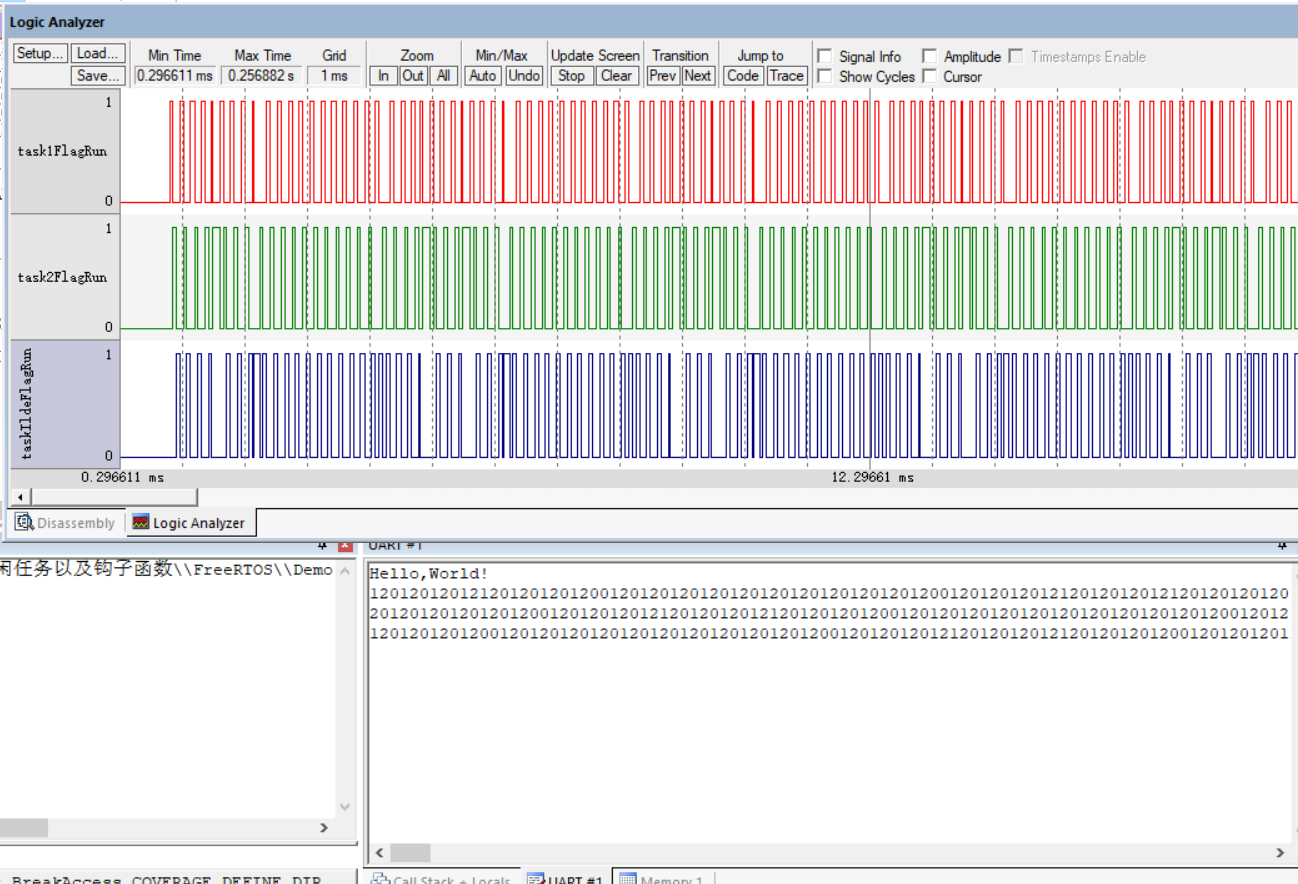Viewport: 1298px width, 884px height.
Task: Click the Zoom All button
Action: (x=443, y=76)
